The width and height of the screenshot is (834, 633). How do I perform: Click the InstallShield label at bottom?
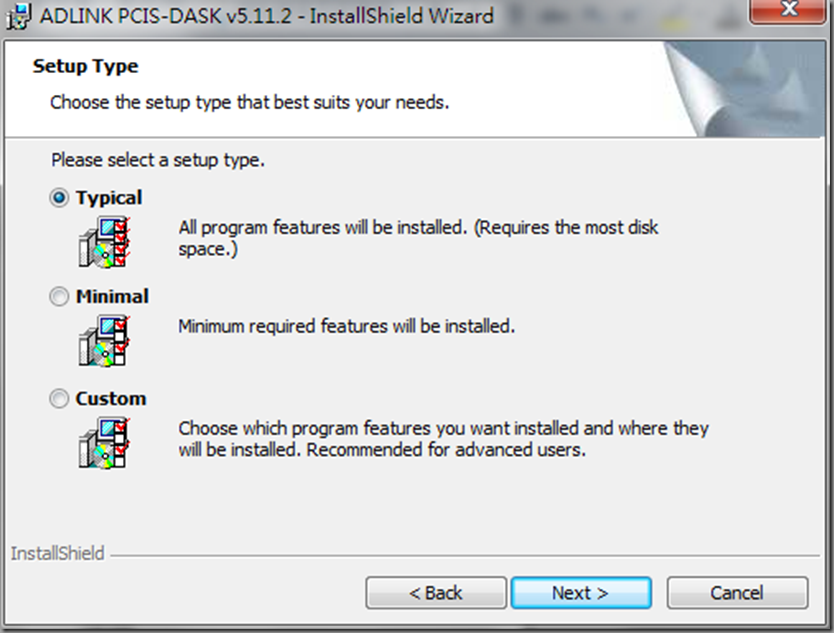[x=57, y=553]
